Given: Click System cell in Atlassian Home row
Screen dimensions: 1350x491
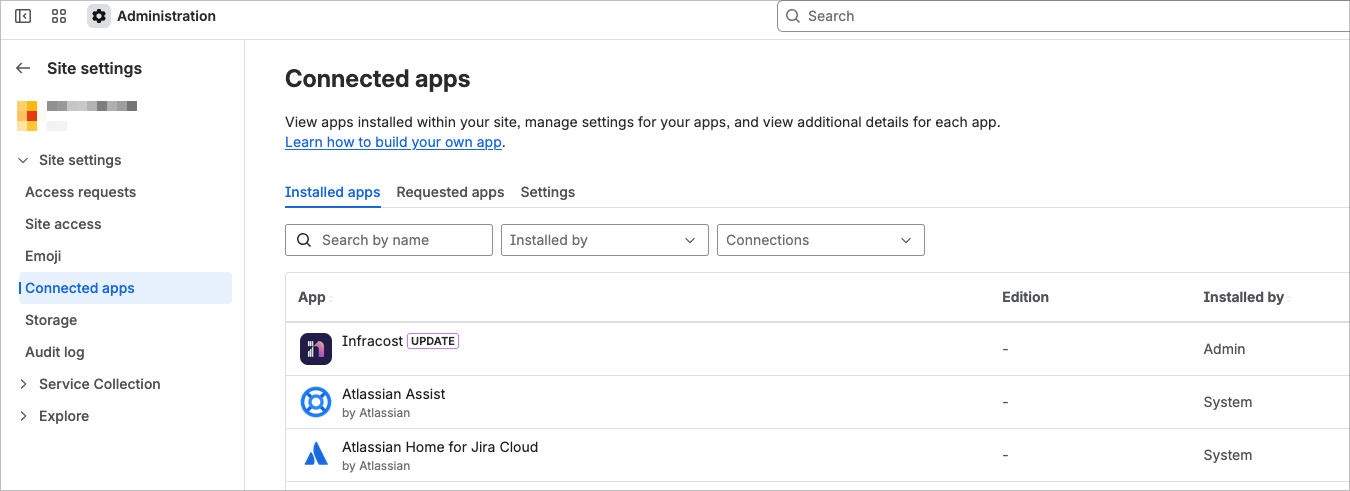Looking at the screenshot, I should point(1227,455).
